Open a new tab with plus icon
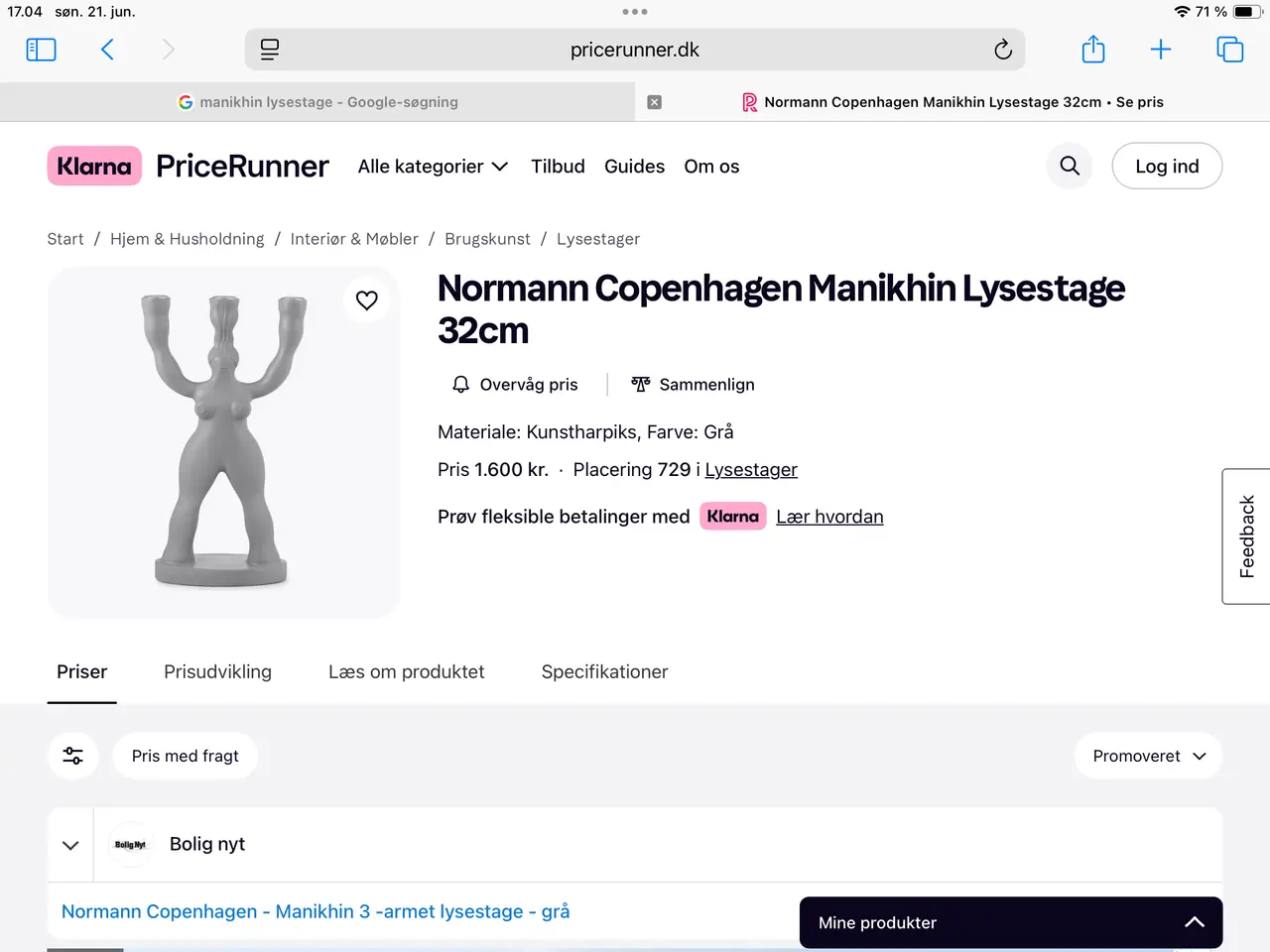Image resolution: width=1270 pixels, height=952 pixels. [1161, 50]
